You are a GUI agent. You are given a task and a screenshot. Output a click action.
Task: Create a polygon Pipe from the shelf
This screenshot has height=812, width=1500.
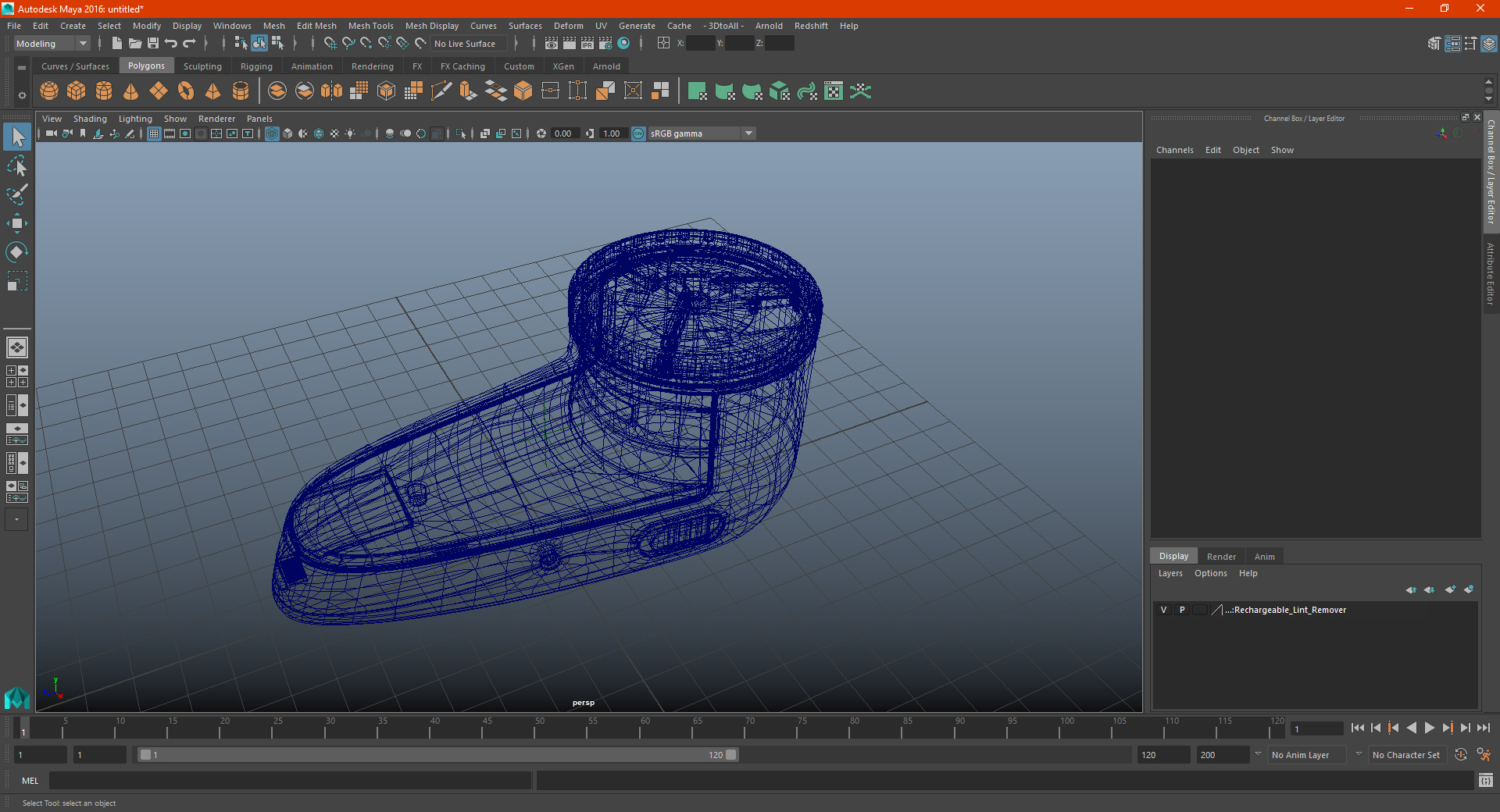[x=241, y=91]
